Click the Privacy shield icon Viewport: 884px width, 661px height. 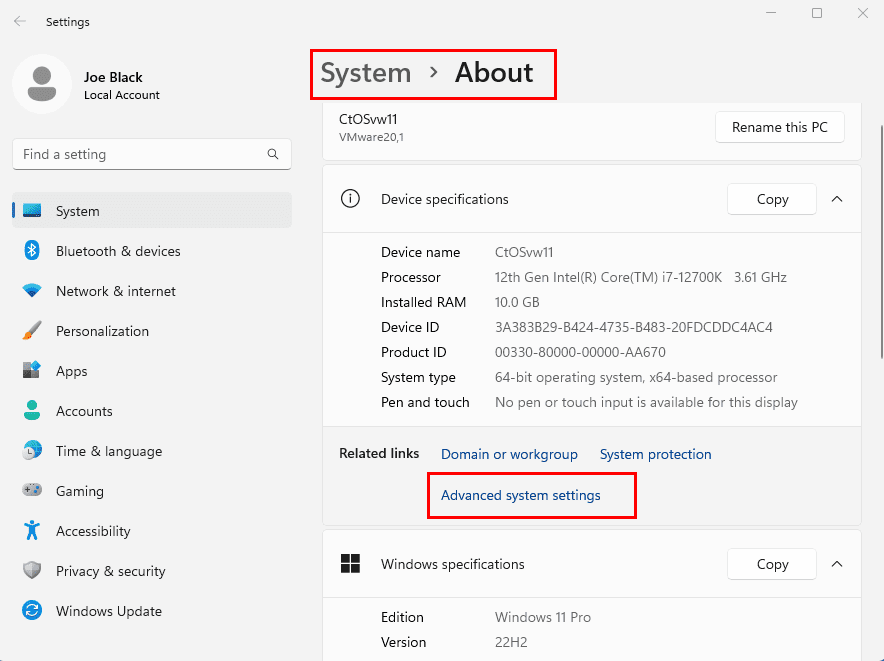pyautogui.click(x=32, y=570)
